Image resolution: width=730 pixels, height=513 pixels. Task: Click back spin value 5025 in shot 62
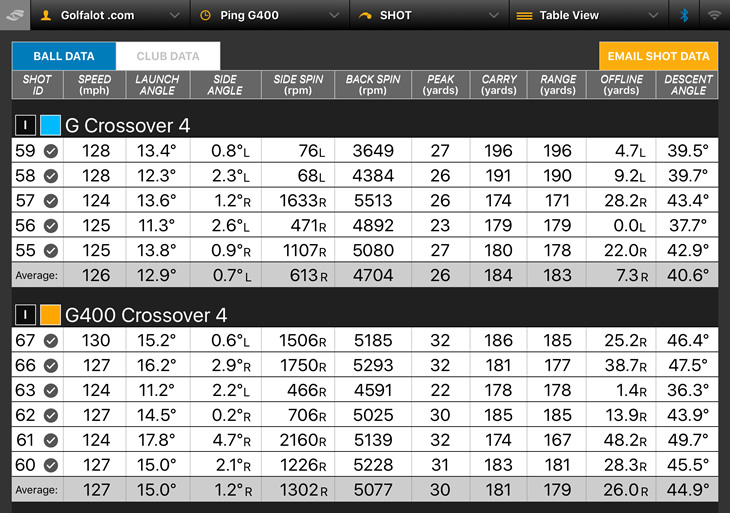373,415
